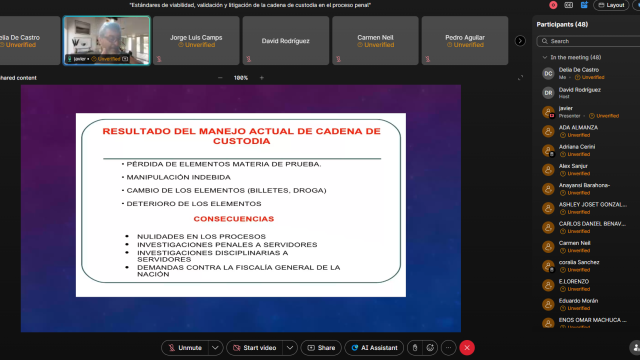The height and width of the screenshot is (360, 640).
Task: Collapse the In the meeting (48) list
Action: click(544, 58)
